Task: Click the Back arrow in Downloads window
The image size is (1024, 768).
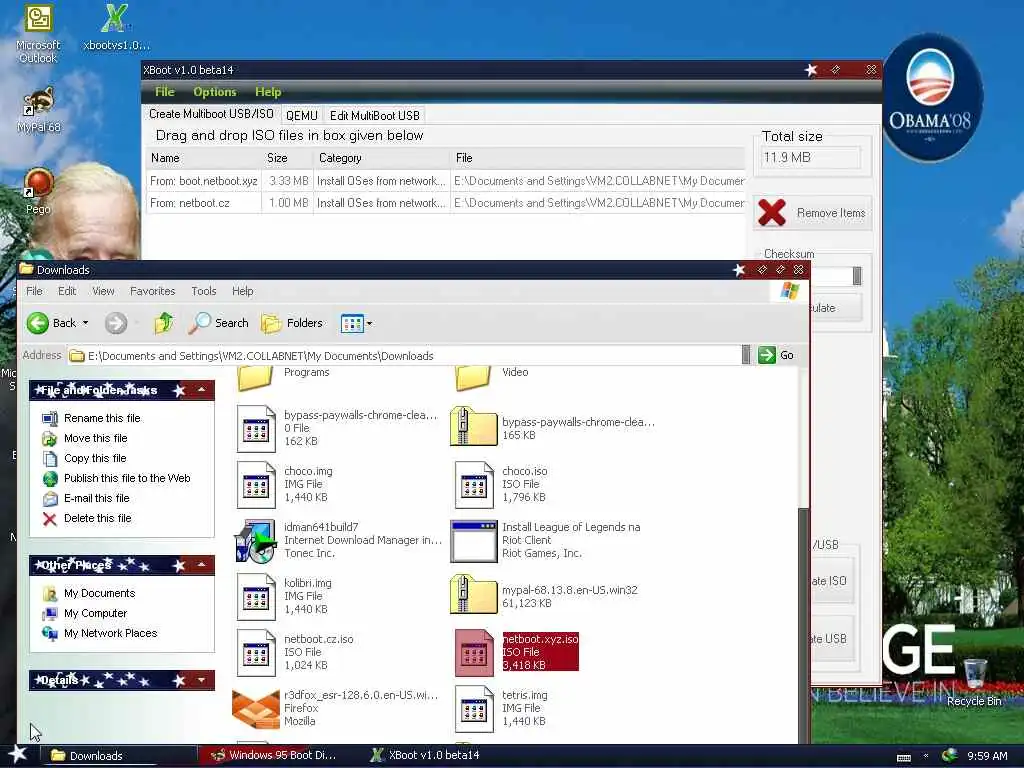Action: [x=39, y=323]
